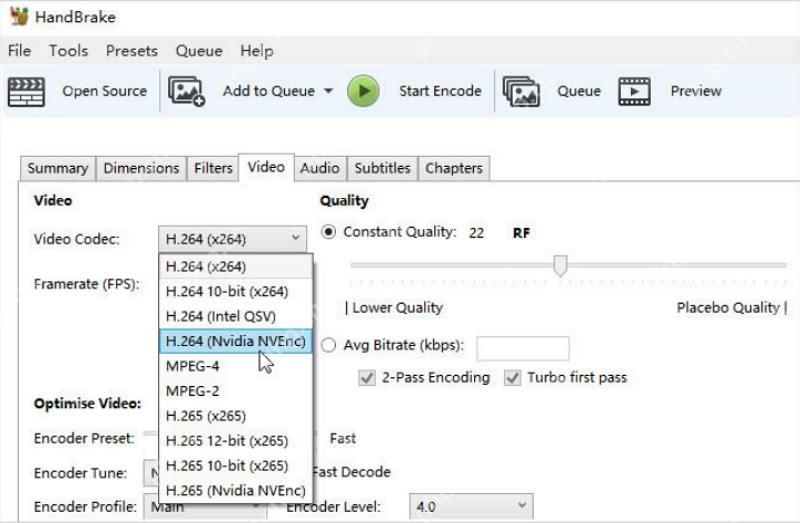Click the HandBrake pineapple logo icon
Image resolution: width=800 pixels, height=523 pixels.
[x=19, y=16]
